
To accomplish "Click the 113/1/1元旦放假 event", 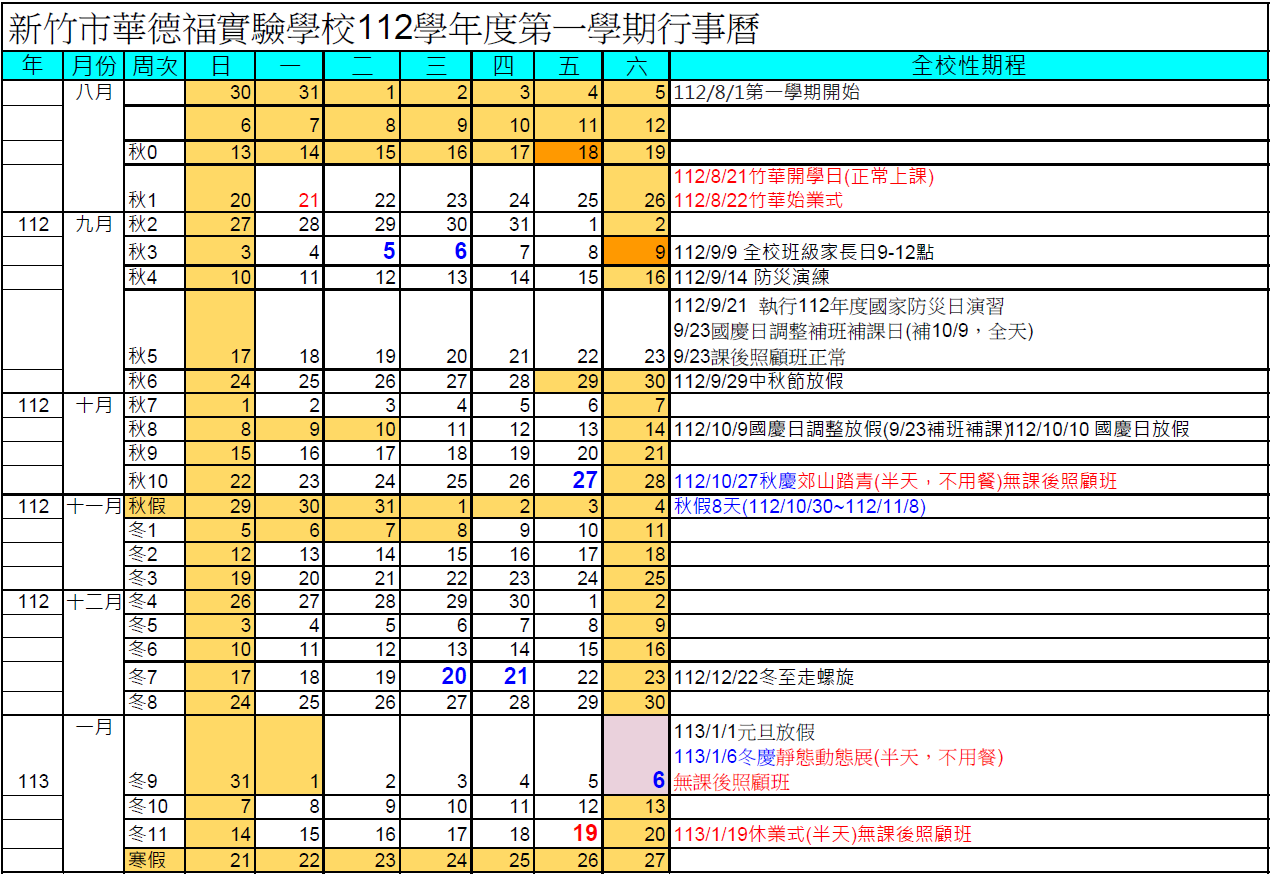I will coord(745,733).
